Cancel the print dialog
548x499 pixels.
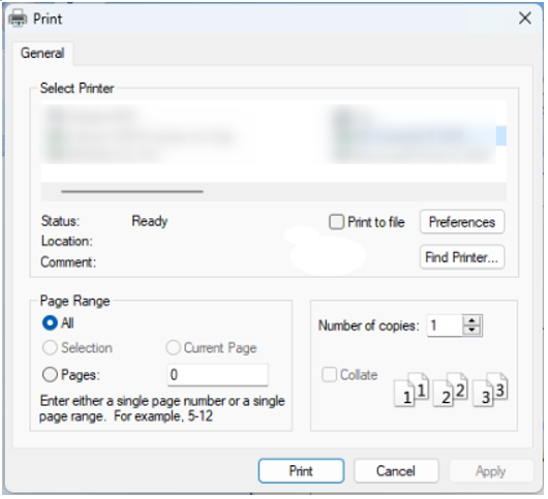click(396, 472)
